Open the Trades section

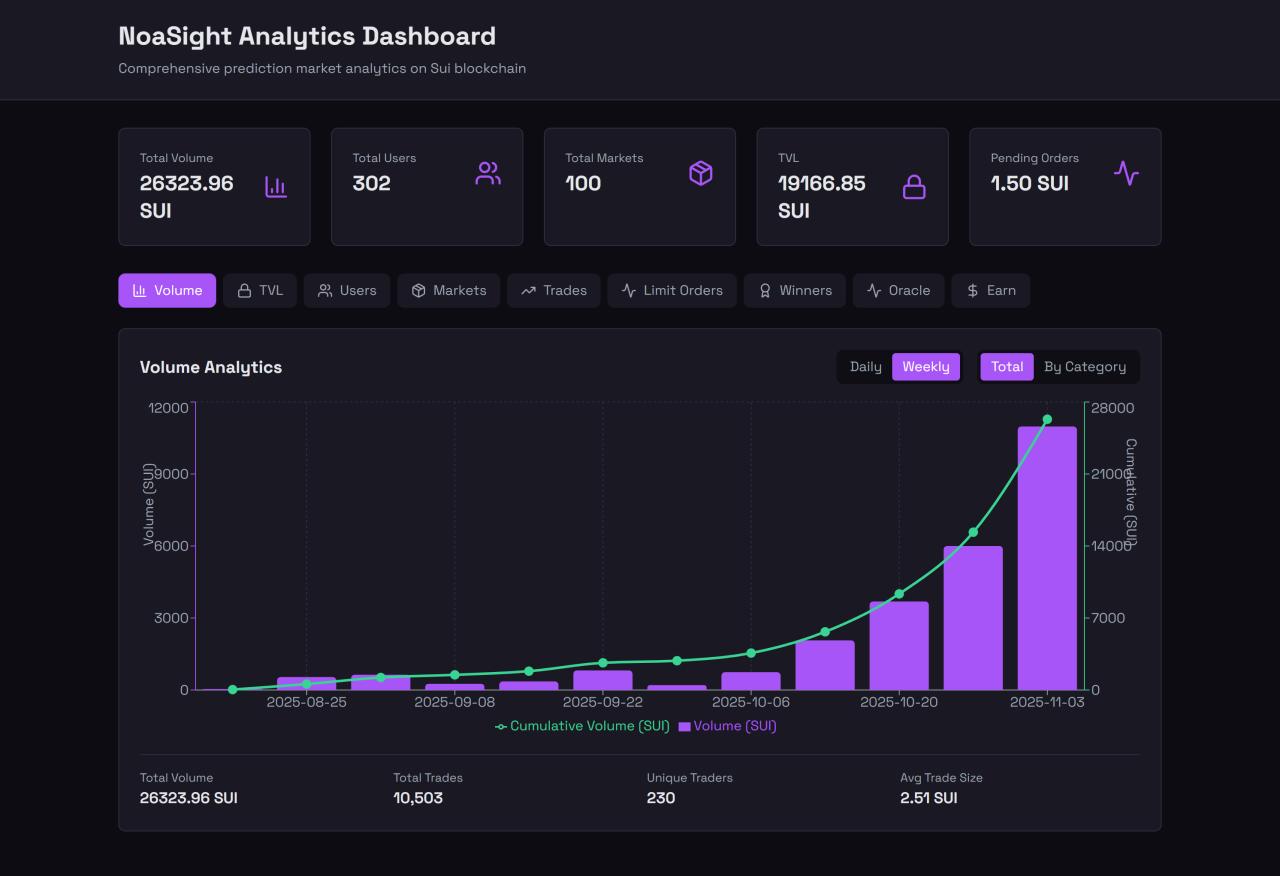(x=553, y=290)
